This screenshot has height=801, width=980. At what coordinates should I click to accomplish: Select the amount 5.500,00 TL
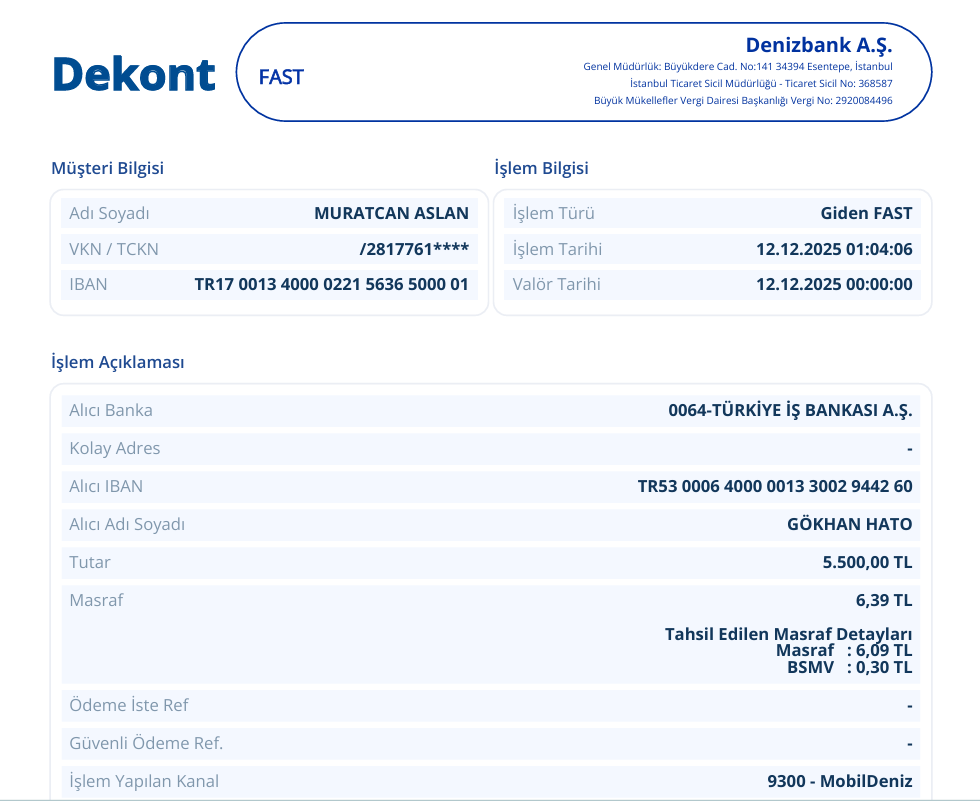coord(868,562)
